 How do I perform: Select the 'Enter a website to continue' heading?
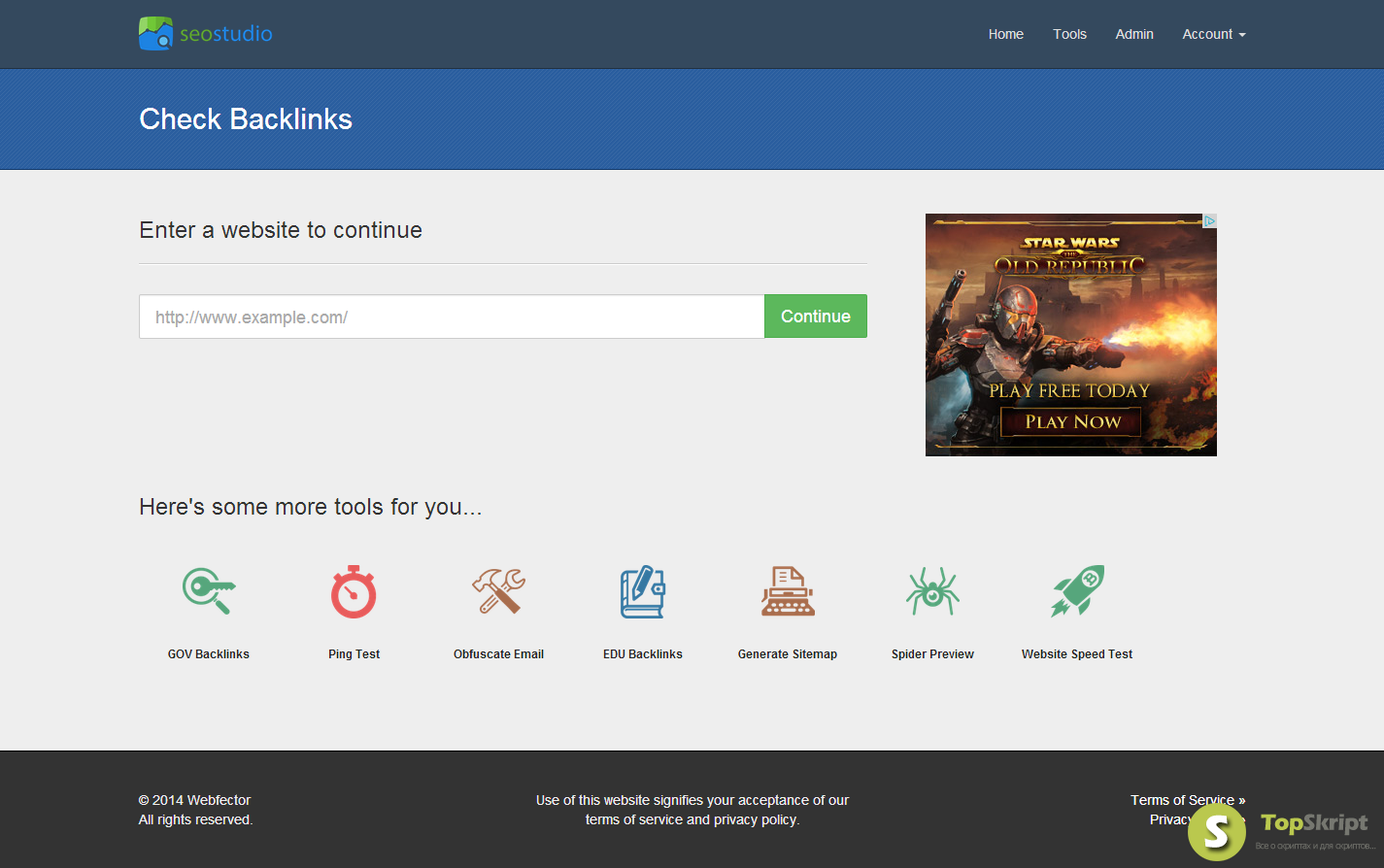281,230
